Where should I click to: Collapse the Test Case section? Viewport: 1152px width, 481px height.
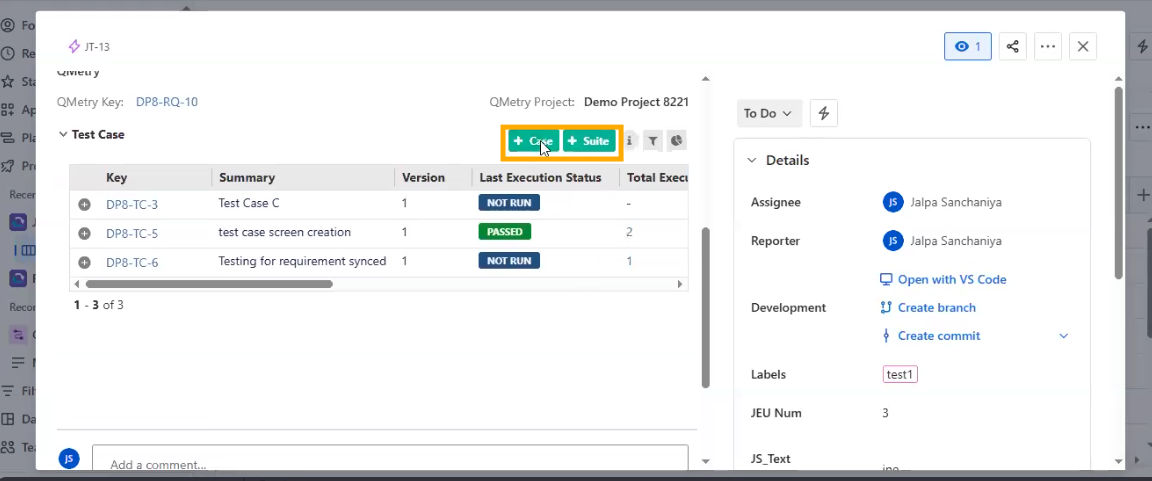63,134
